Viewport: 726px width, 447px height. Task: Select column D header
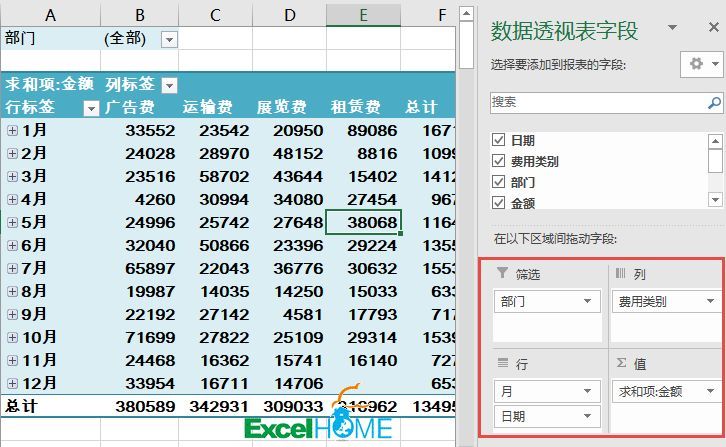[x=289, y=15]
